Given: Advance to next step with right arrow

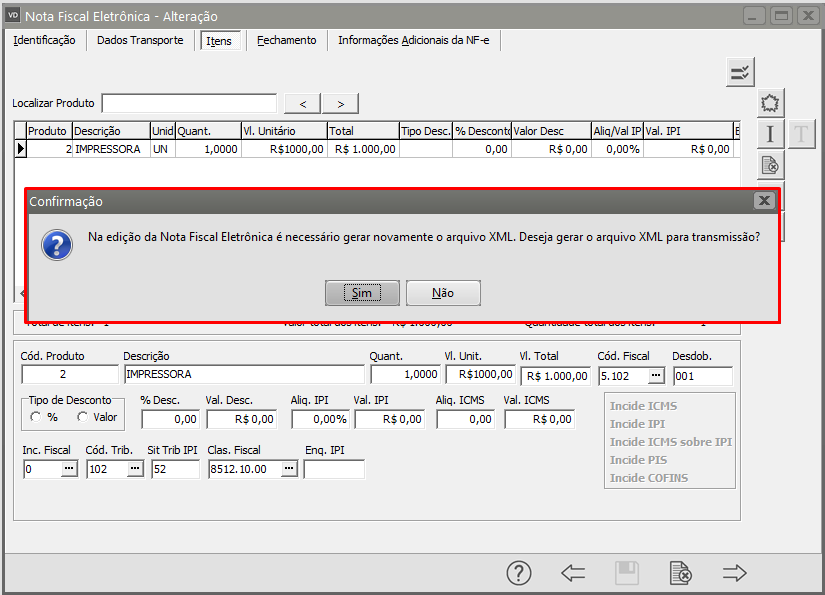Looking at the screenshot, I should [x=735, y=573].
